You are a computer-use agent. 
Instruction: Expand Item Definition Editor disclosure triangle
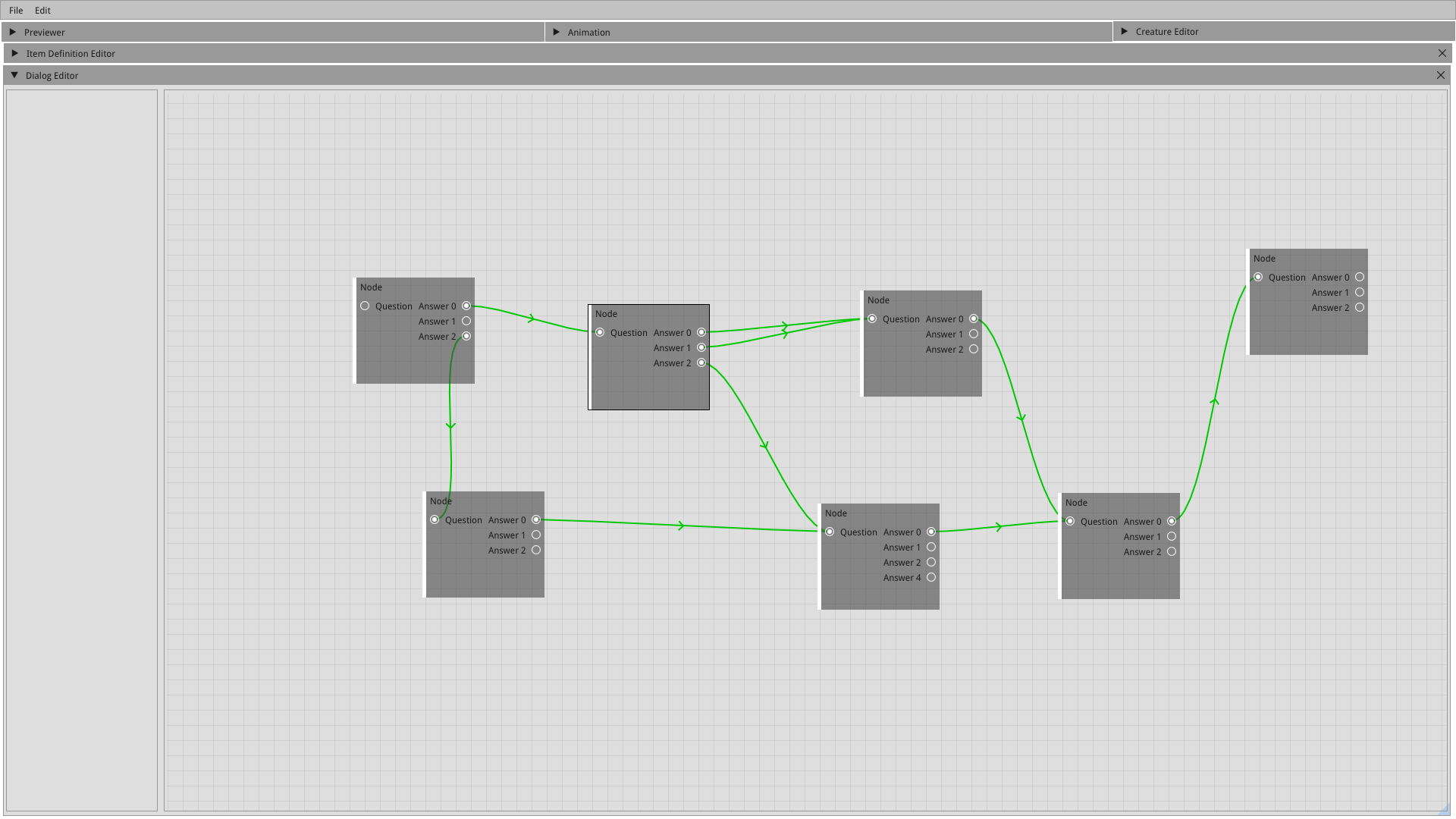point(14,53)
